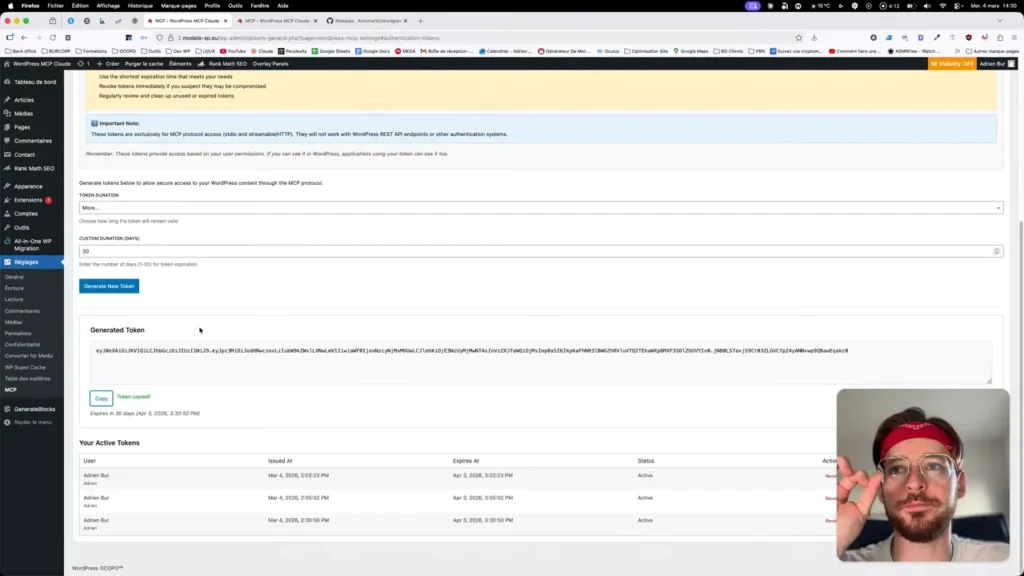Open the Historique menu in Firefox
The width and height of the screenshot is (1024, 576).
pos(140,6)
